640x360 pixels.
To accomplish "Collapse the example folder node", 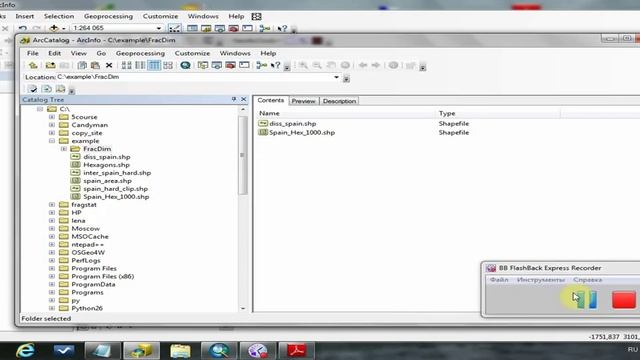I will pos(52,141).
